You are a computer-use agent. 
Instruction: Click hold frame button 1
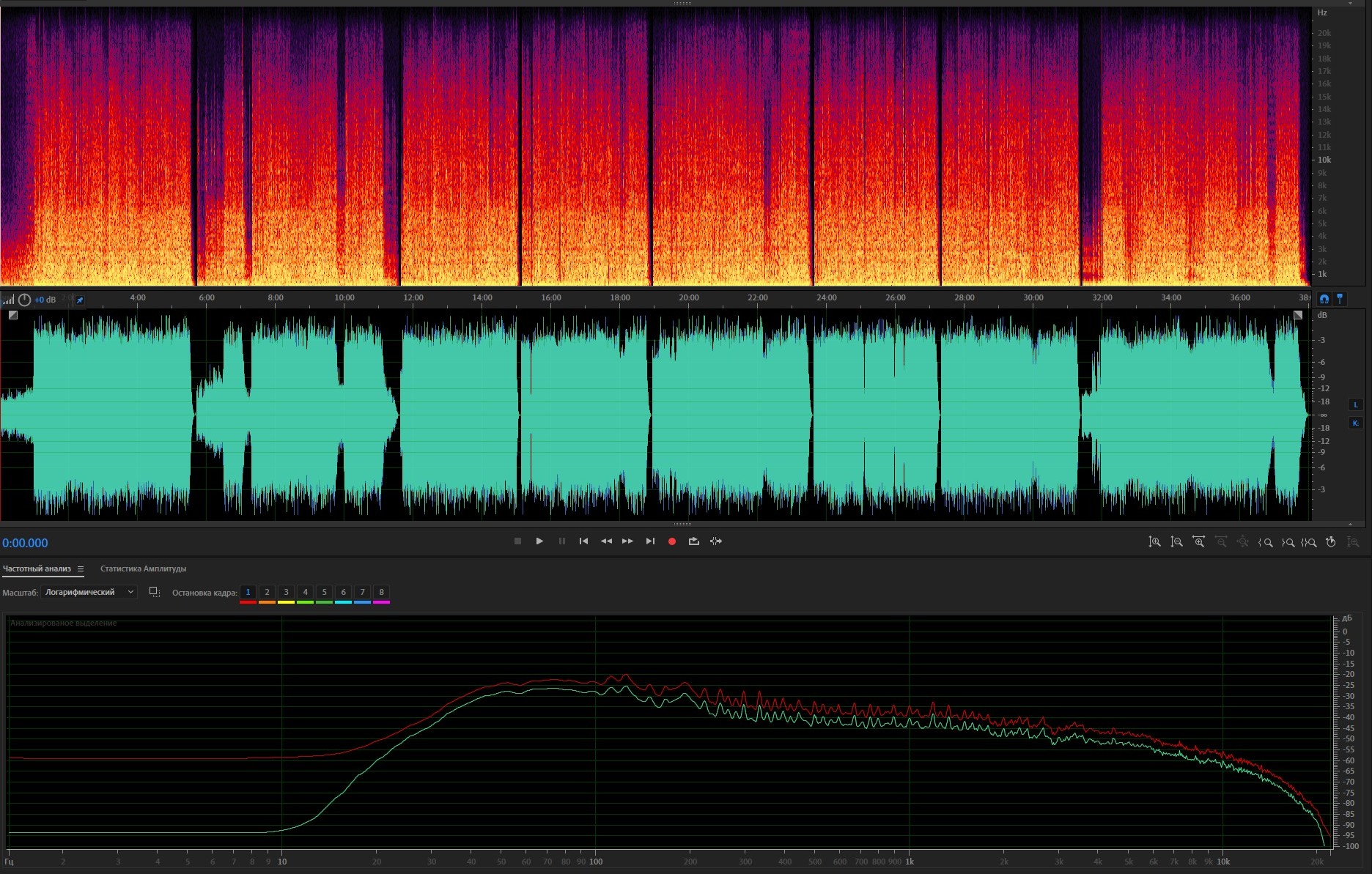[x=248, y=592]
